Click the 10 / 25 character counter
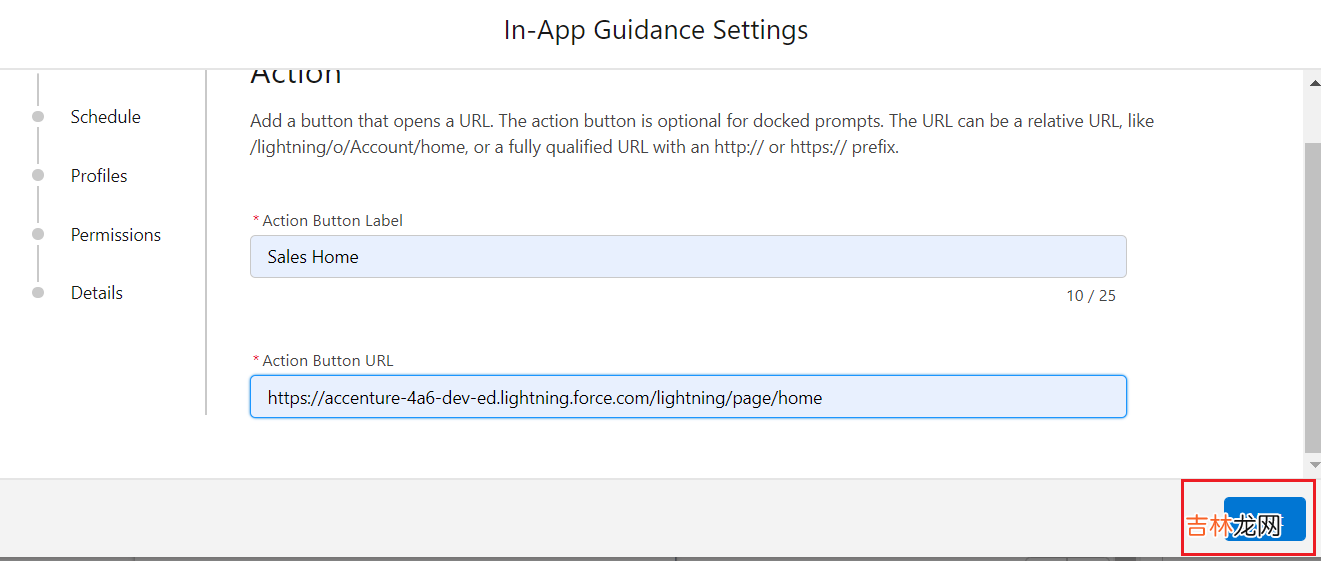The width and height of the screenshot is (1321, 561). 1090,296
